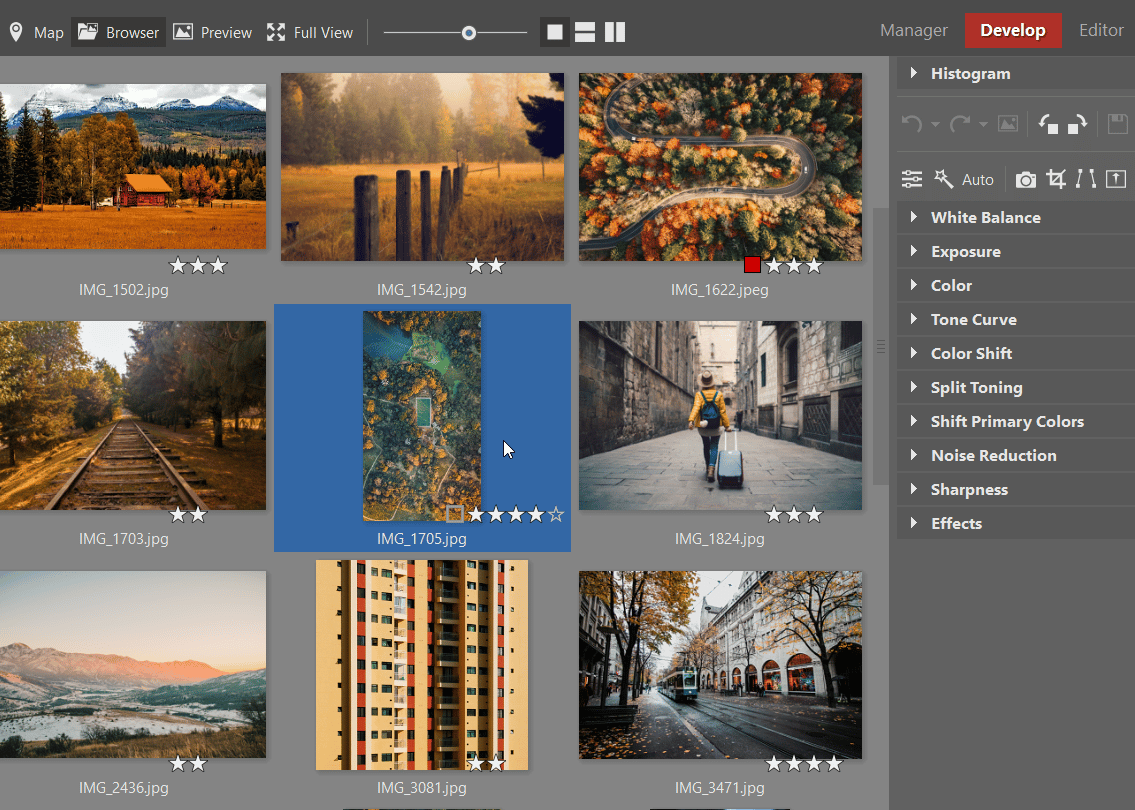Rotate the image right
1135x810 pixels.
click(1078, 123)
